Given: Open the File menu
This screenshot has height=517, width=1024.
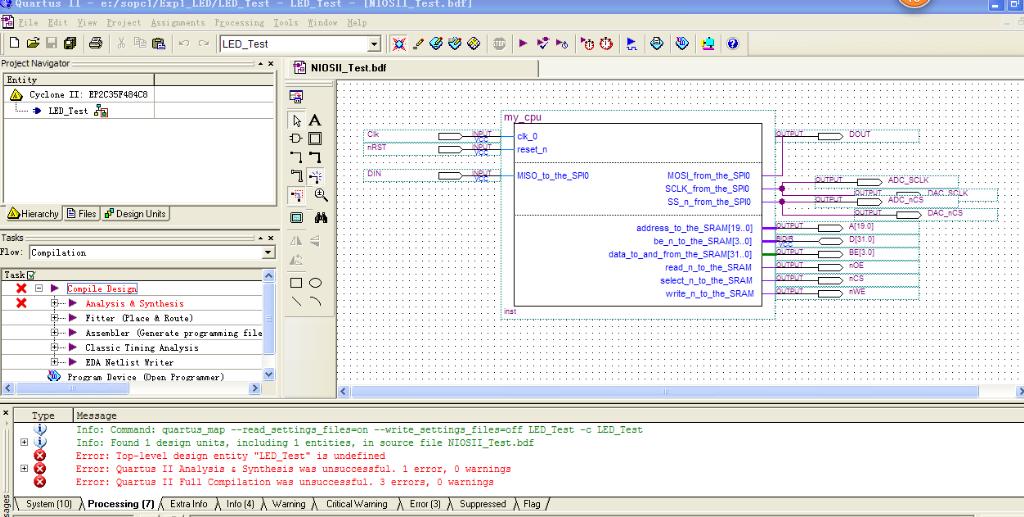Looking at the screenshot, I should [x=28, y=22].
